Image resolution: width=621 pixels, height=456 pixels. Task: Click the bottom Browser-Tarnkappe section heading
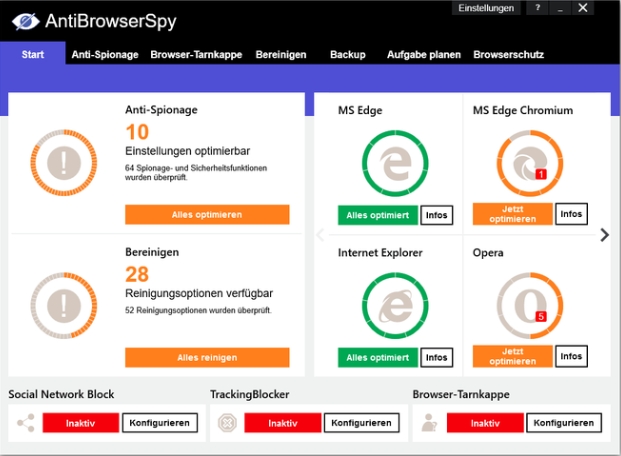point(461,394)
